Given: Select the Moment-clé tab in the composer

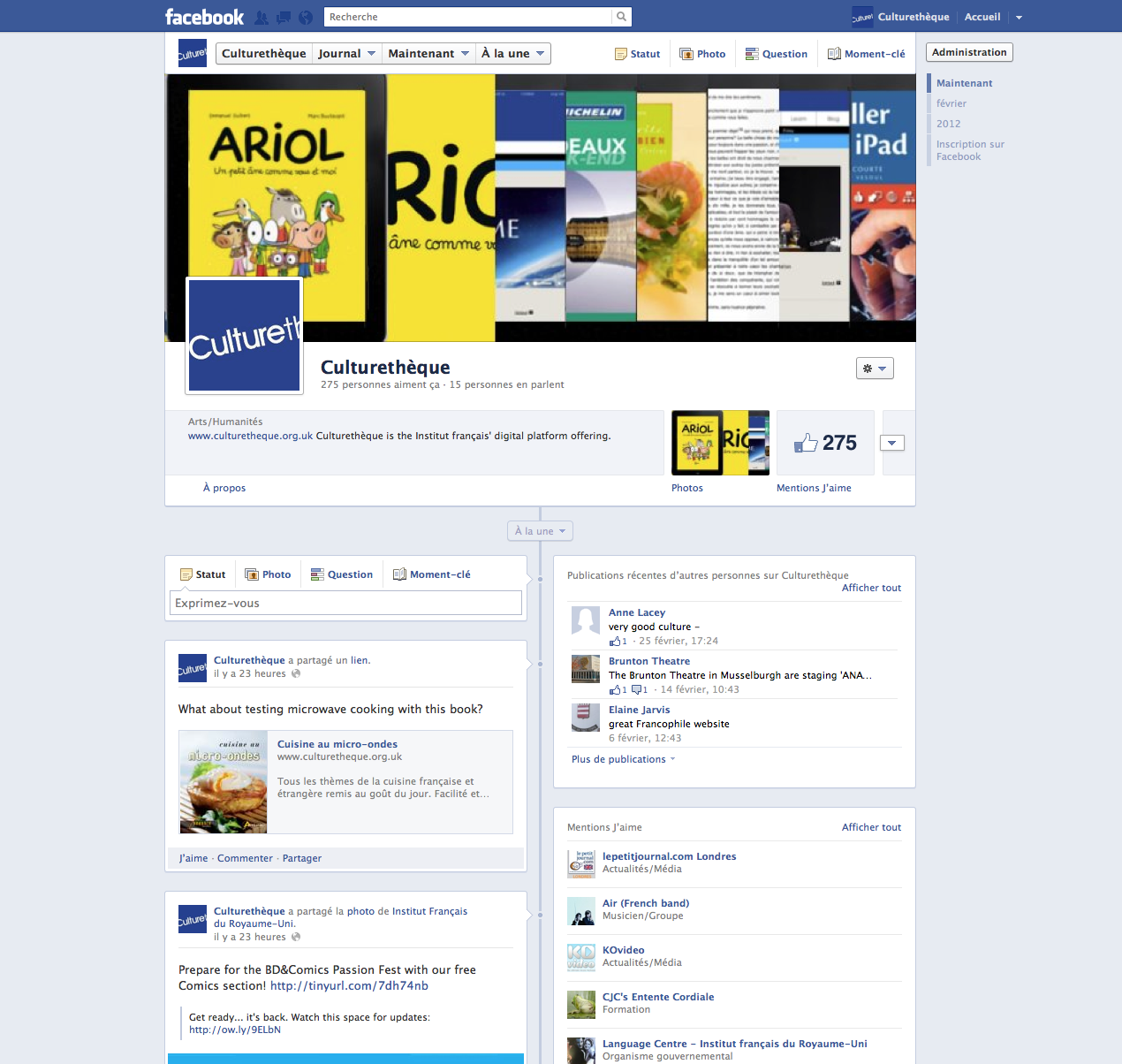Looking at the screenshot, I should pyautogui.click(x=431, y=574).
